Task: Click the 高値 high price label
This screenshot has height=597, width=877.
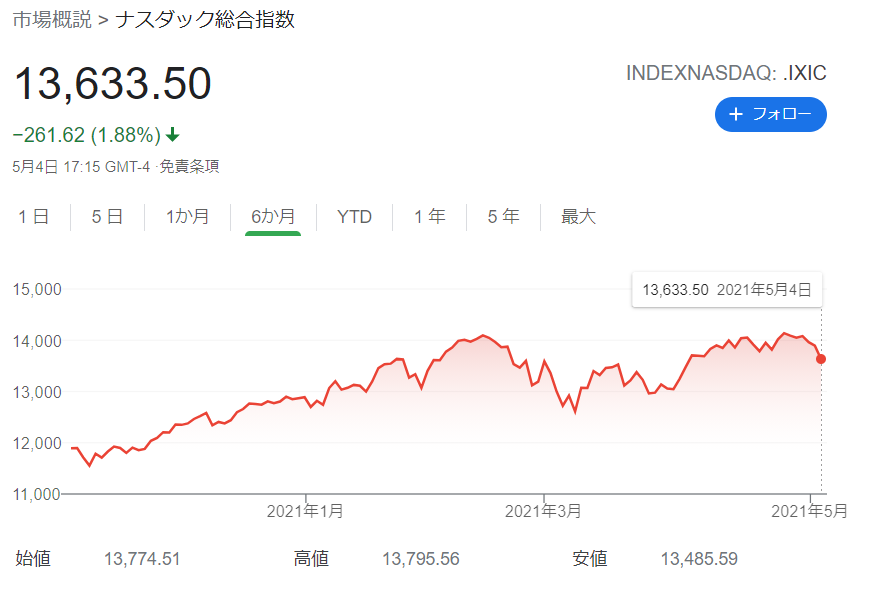Action: 311,558
